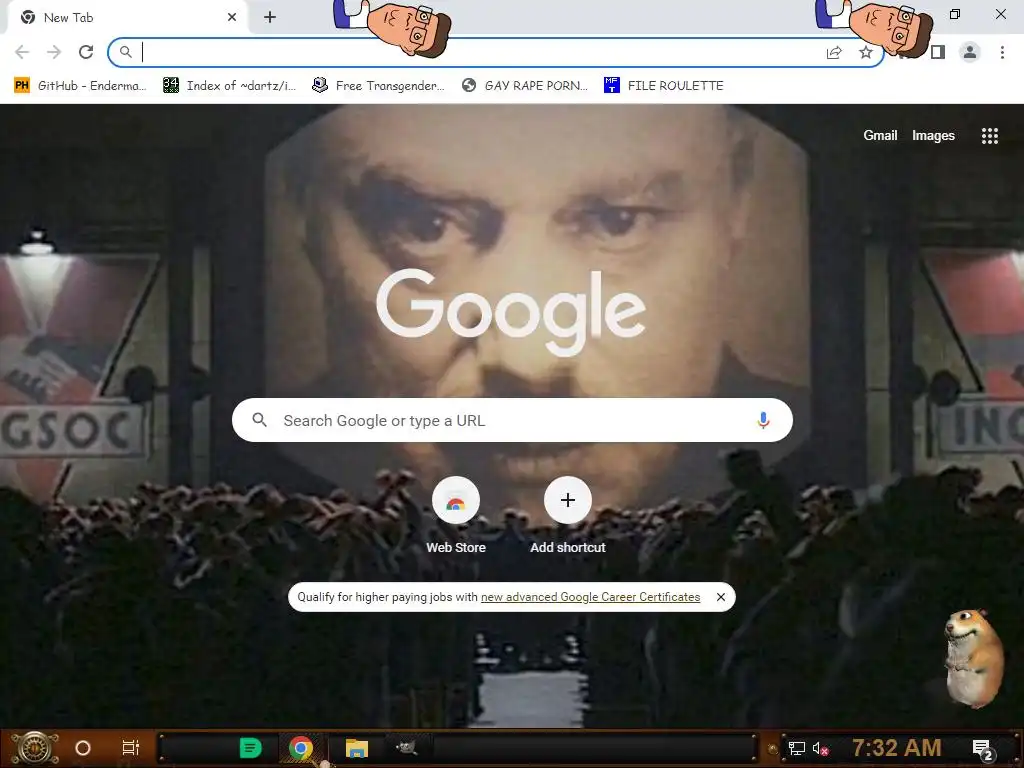Image resolution: width=1024 pixels, height=768 pixels.
Task: Open the steampunk Start button
Action: 34,748
